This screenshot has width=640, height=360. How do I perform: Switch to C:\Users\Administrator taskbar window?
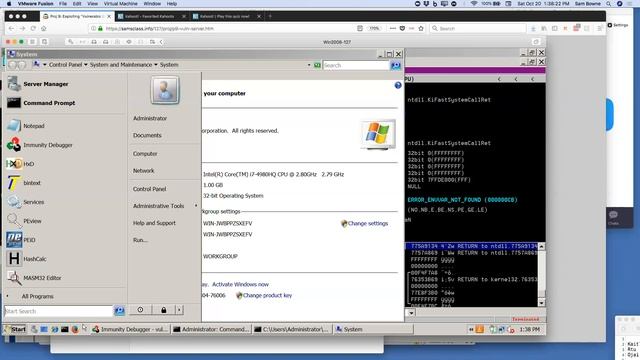pyautogui.click(x=292, y=329)
